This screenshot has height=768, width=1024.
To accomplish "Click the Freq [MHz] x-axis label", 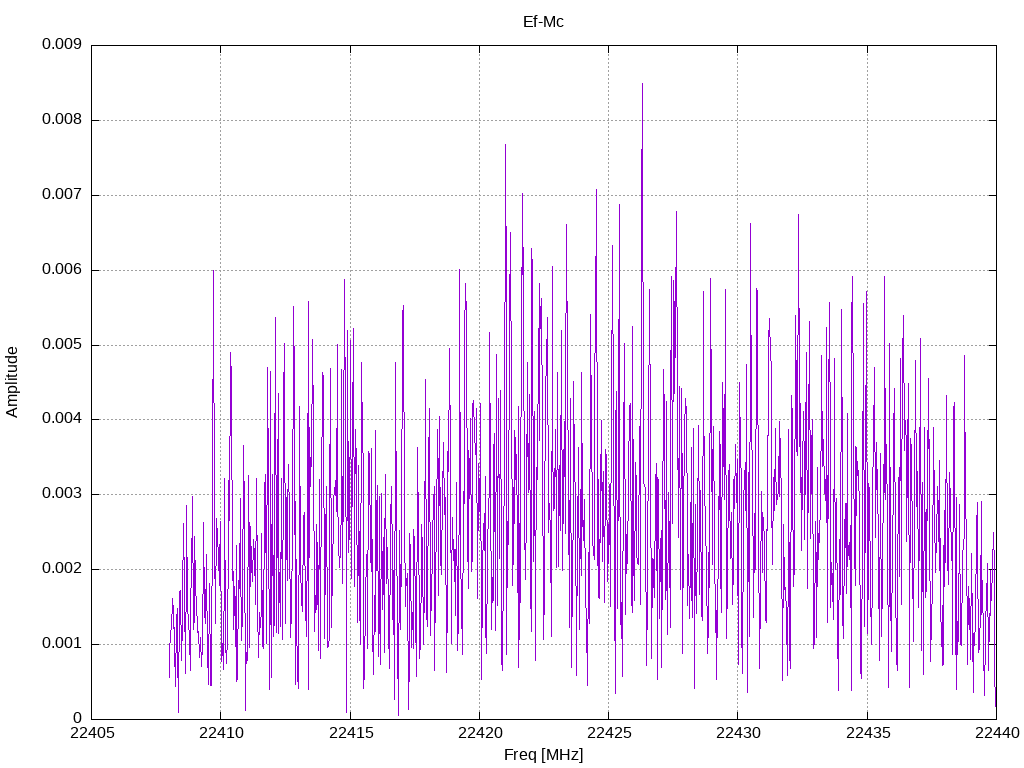I will tap(543, 755).
